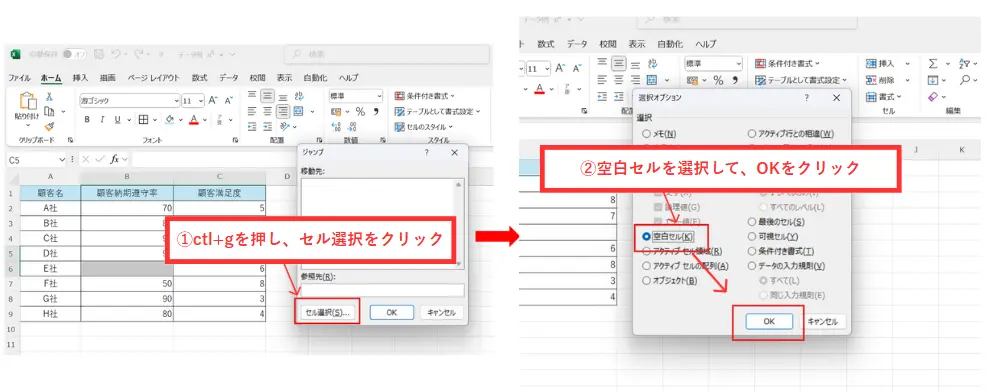
Task: Select the 空白セル(K) radio button
Action: click(x=647, y=236)
